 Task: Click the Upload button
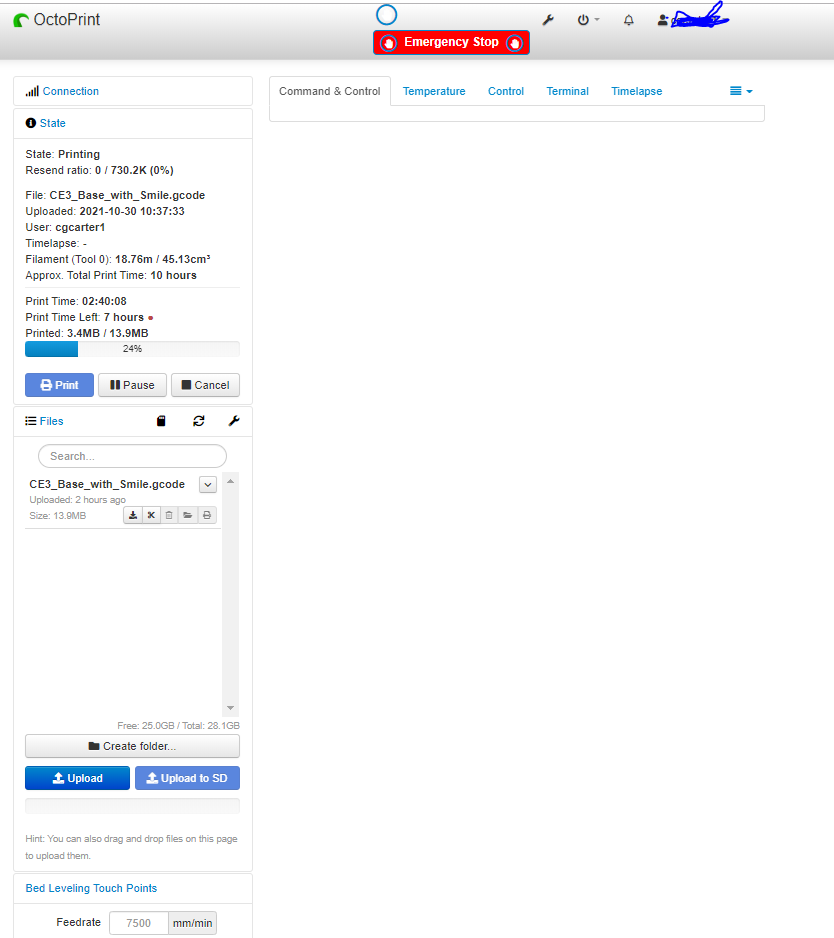coord(77,778)
